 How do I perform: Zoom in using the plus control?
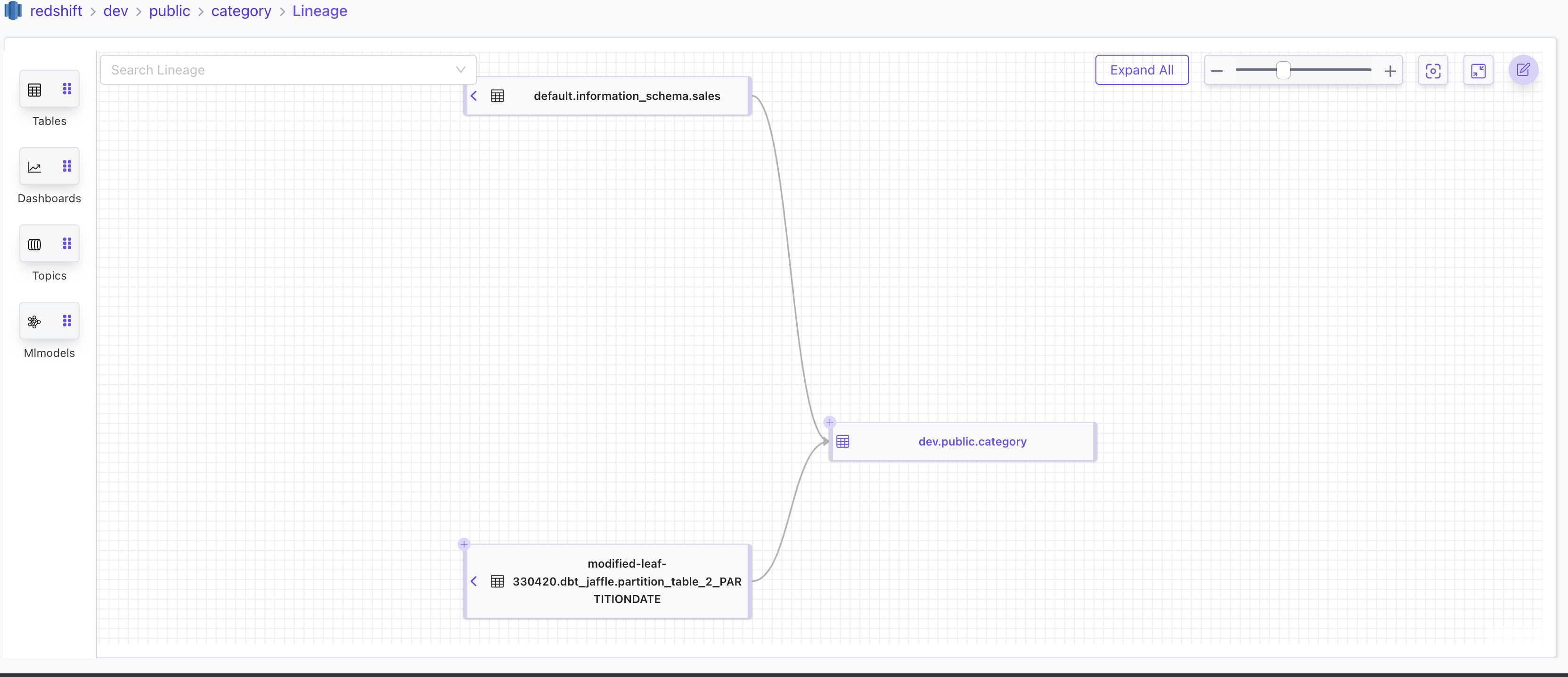click(x=1391, y=70)
